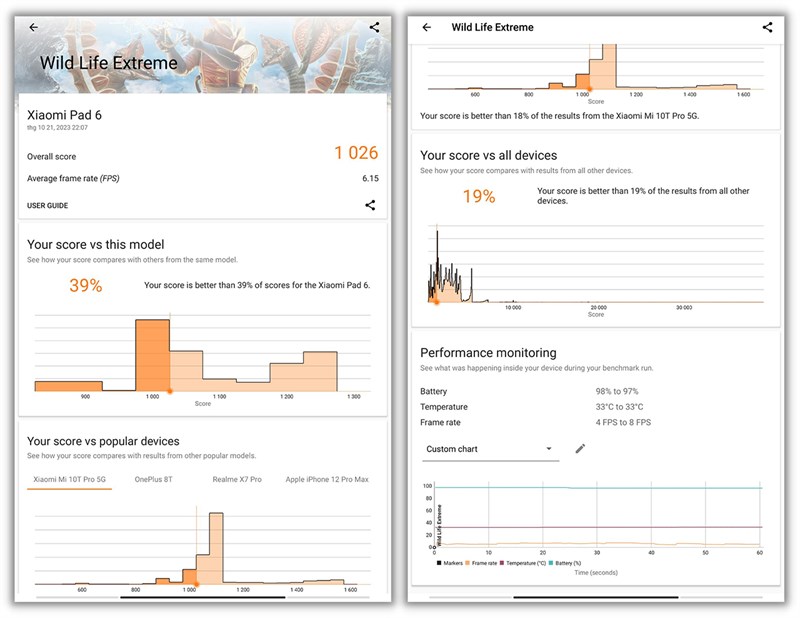The image size is (800, 618).
Task: Switch to the Apple iPhone 12 Pro Max tab
Action: 327,479
